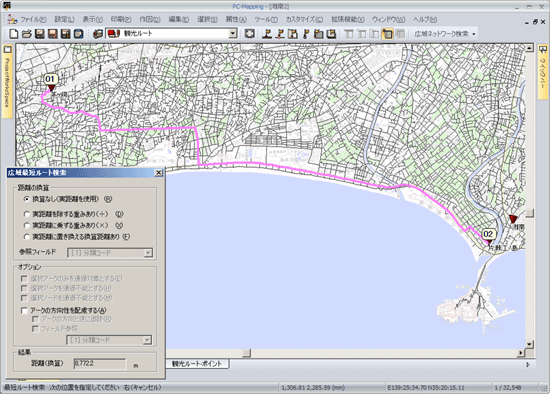Open 参照フィールド 分類コード dropdown

click(x=148, y=253)
